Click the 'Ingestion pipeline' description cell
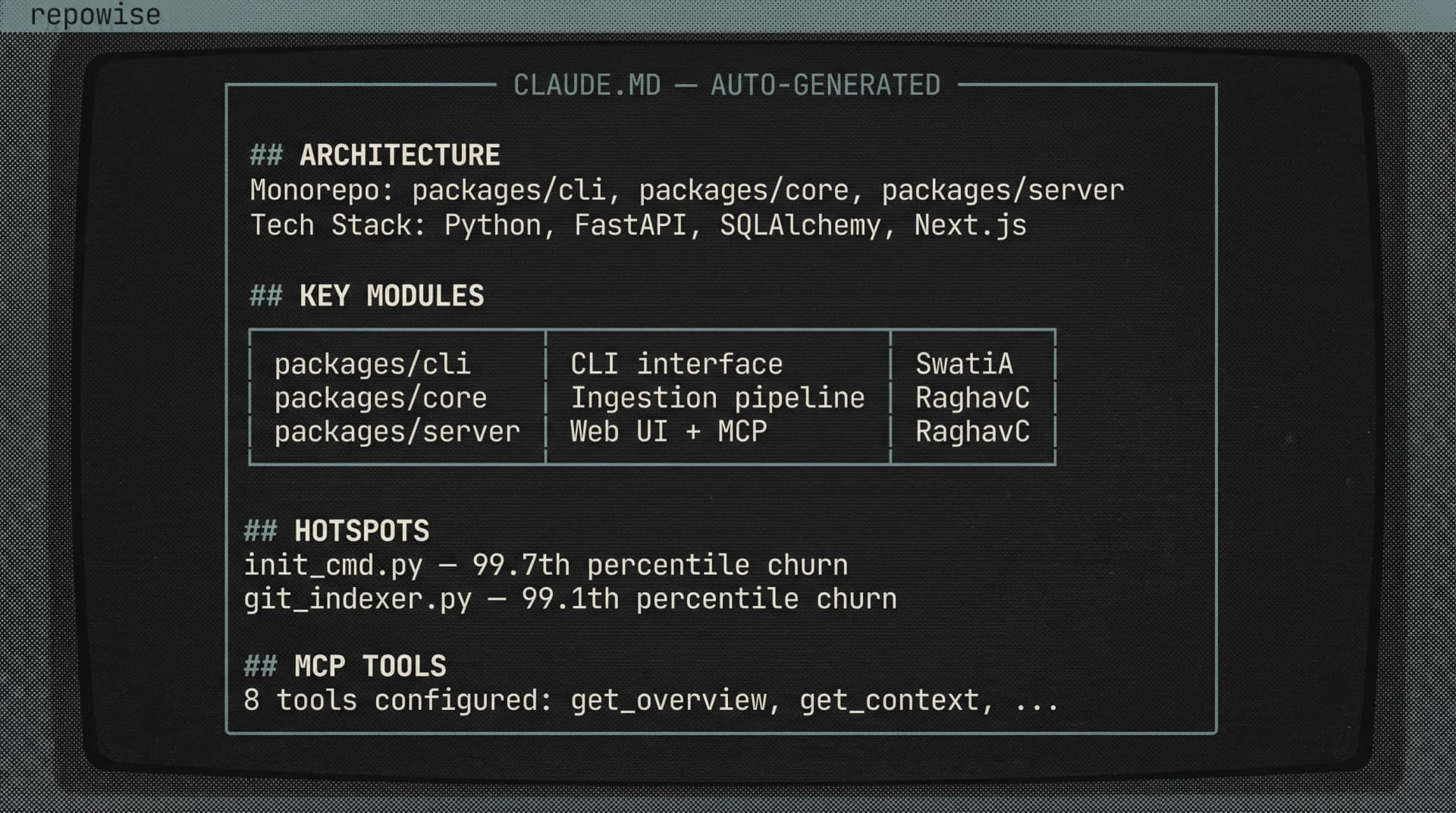Viewport: 1456px width, 813px height. pos(717,398)
